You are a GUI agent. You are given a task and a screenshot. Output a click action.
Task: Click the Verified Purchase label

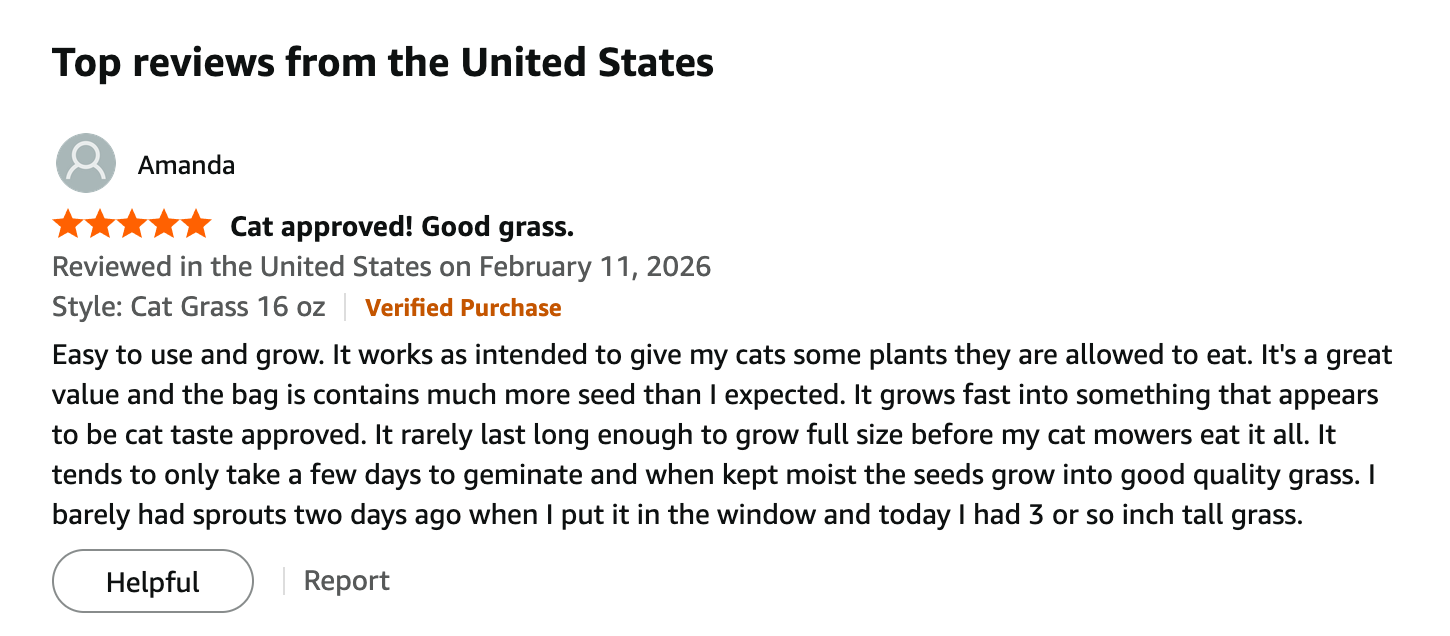(x=463, y=308)
